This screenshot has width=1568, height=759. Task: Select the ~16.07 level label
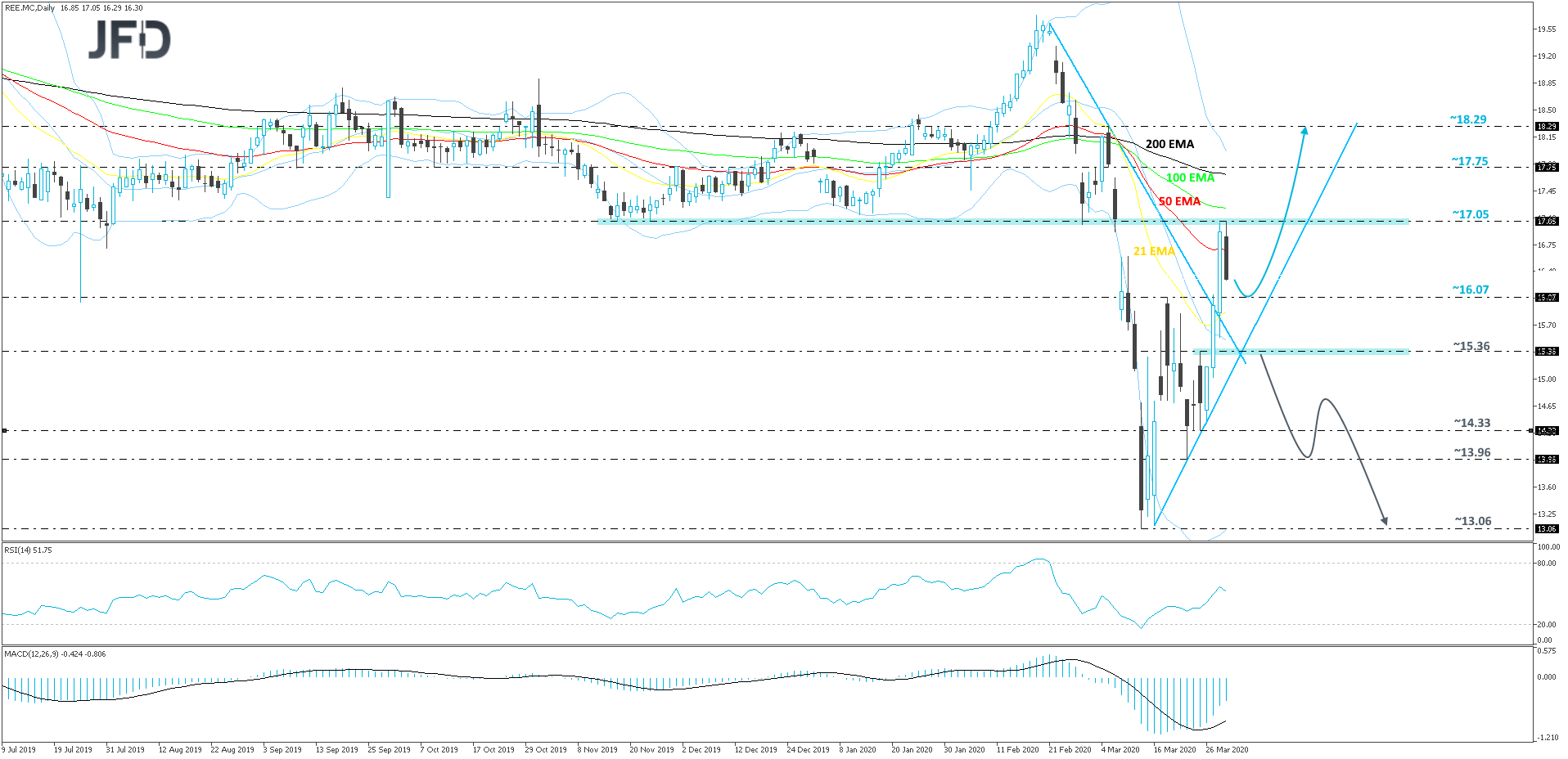(x=1470, y=290)
